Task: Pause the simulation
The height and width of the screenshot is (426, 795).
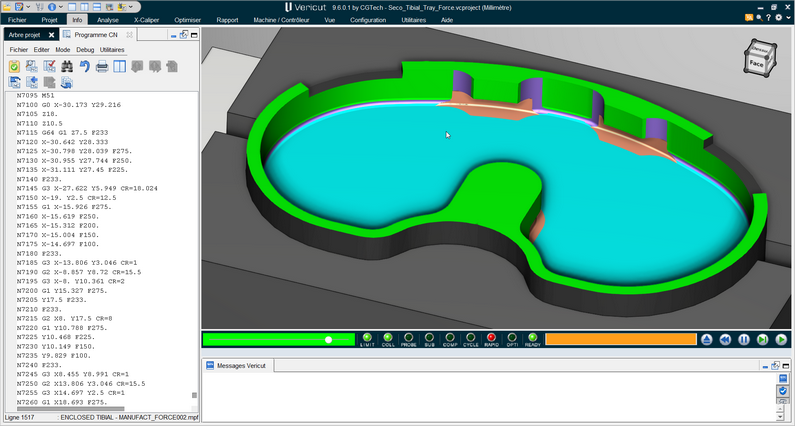Action: tap(744, 340)
